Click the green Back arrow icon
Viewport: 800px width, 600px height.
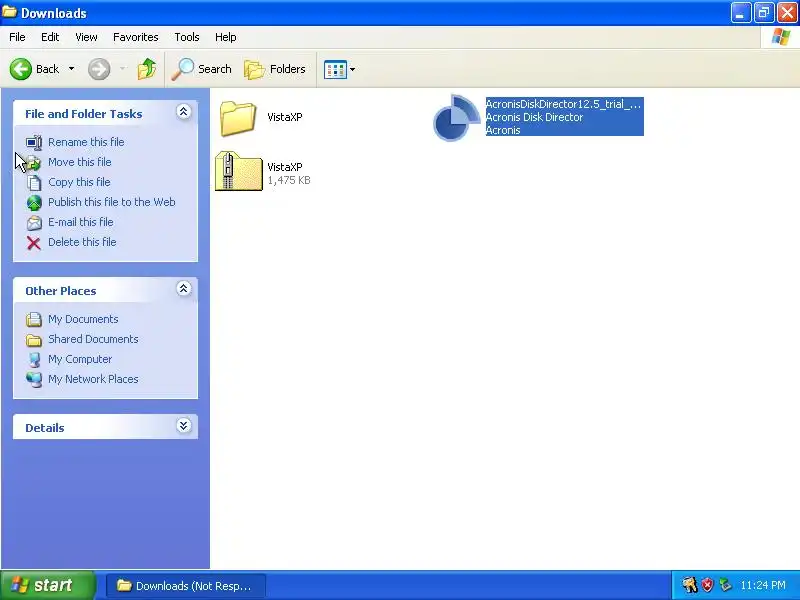pos(21,69)
